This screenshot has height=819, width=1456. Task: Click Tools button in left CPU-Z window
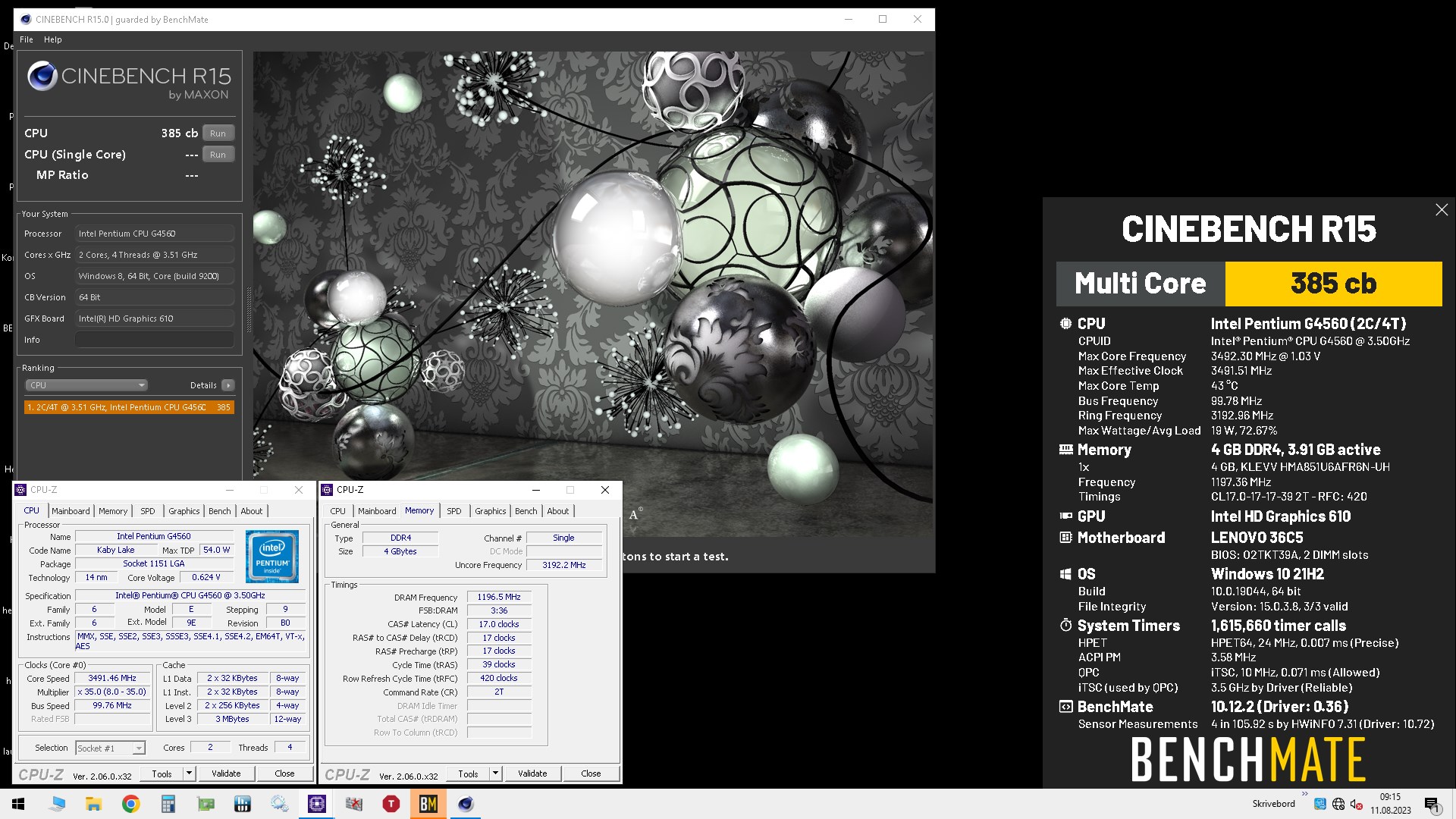162,773
